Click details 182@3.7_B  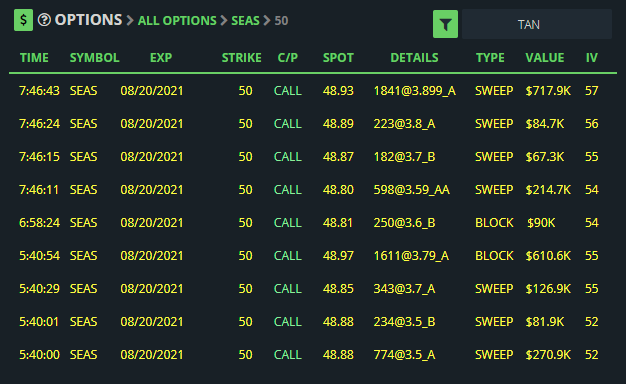[404, 157]
